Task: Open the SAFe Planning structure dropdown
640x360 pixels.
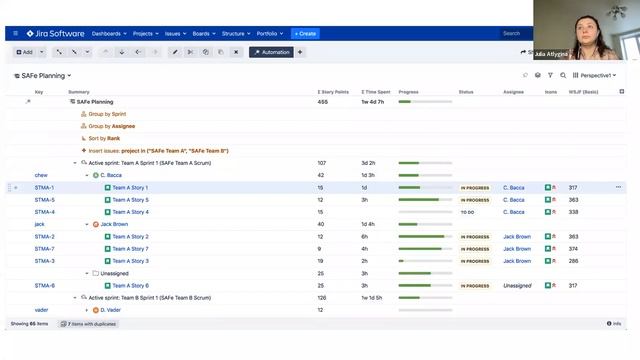Action: tap(42, 76)
